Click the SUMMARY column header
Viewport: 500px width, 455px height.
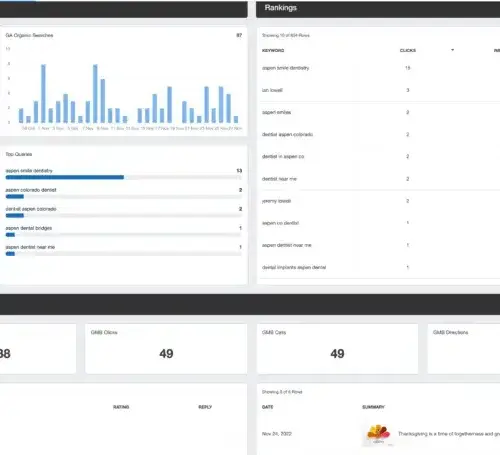coord(373,407)
